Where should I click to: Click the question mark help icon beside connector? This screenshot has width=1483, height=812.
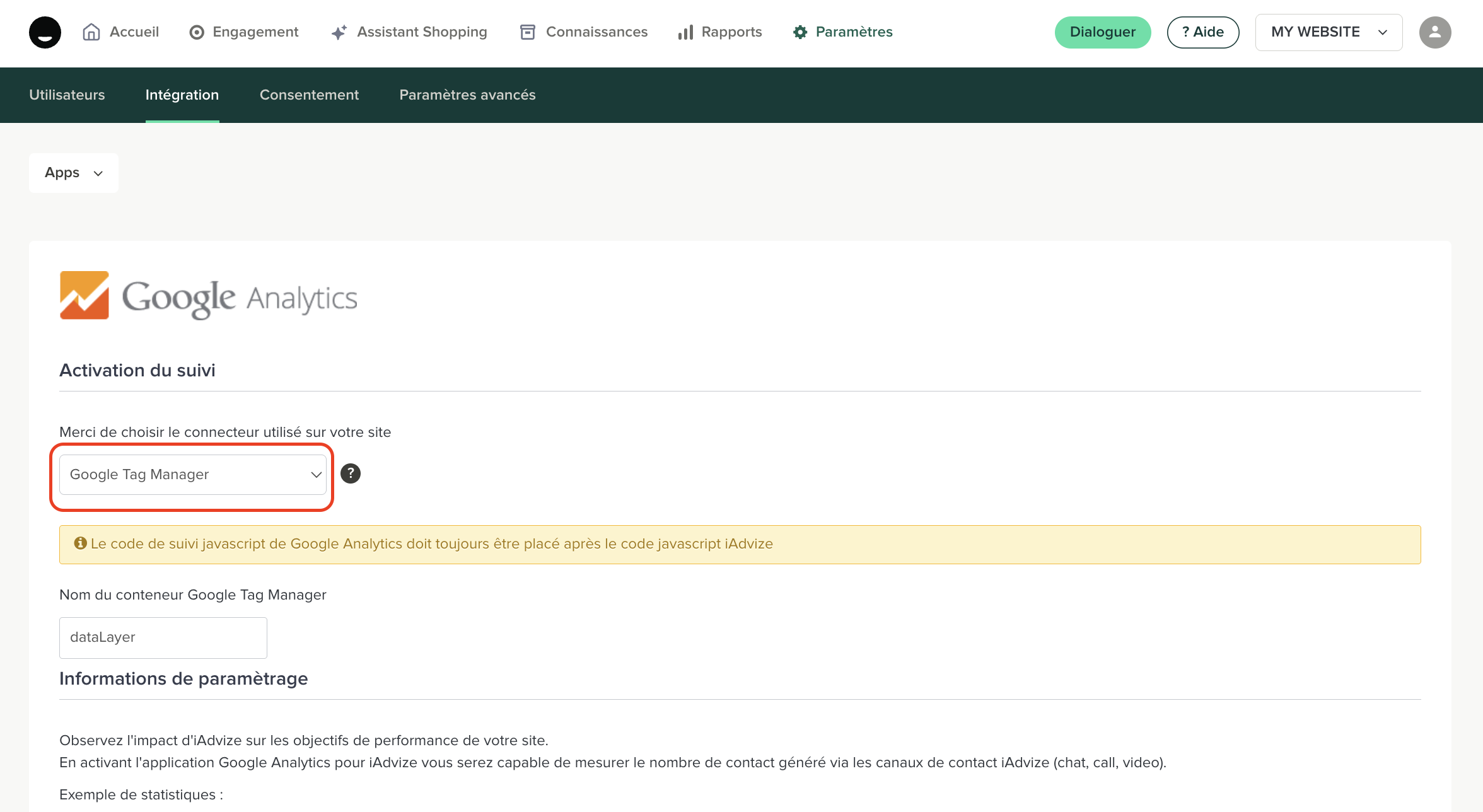coord(351,473)
